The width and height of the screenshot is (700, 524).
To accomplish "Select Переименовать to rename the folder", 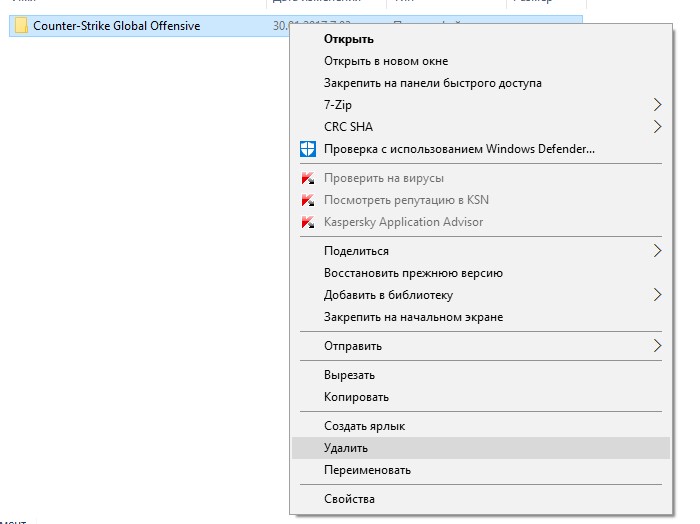I will point(367,470).
